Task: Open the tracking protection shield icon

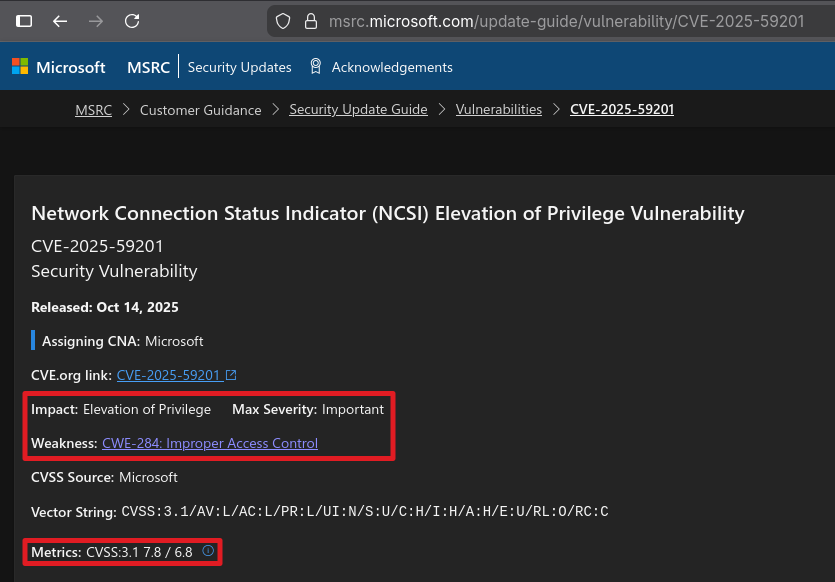Action: coord(283,21)
